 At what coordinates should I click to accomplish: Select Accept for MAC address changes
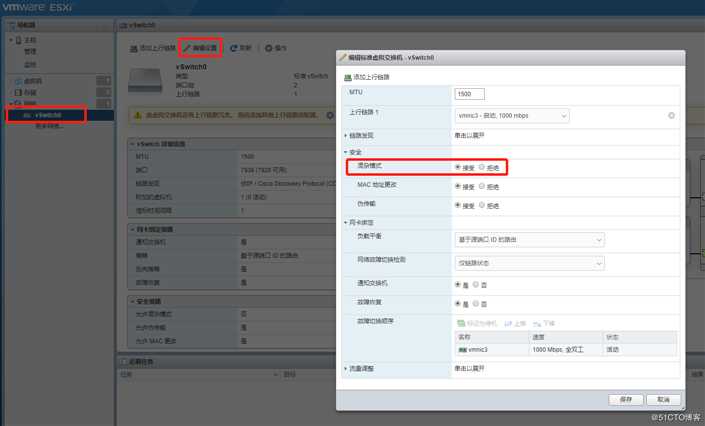[458, 186]
